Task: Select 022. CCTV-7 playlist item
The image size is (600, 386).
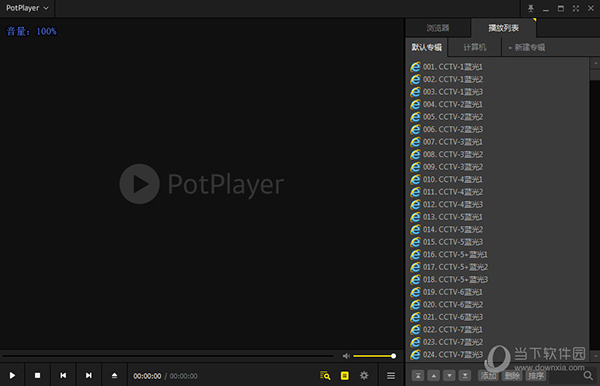Action: [x=497, y=330]
